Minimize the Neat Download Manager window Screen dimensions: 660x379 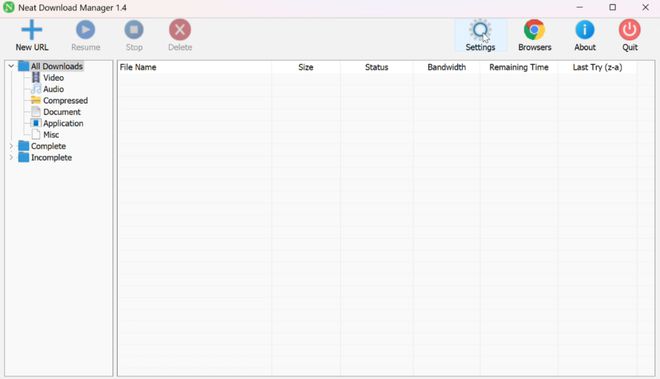coord(580,7)
